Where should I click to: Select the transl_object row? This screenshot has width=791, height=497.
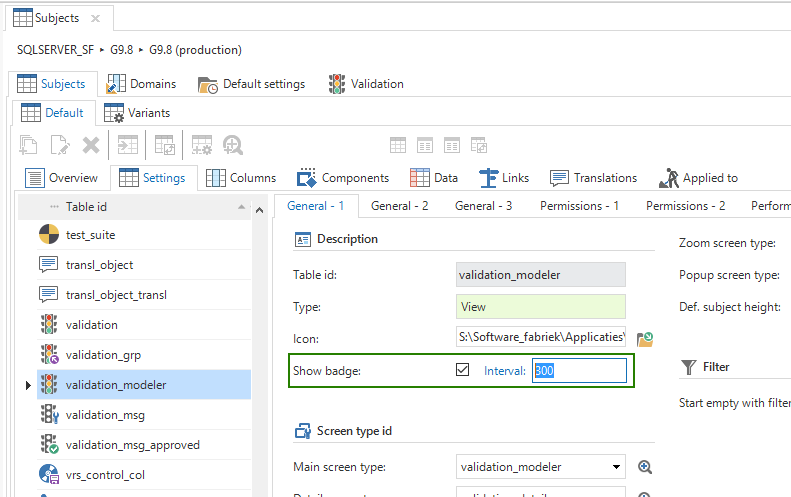pyautogui.click(x=144, y=265)
